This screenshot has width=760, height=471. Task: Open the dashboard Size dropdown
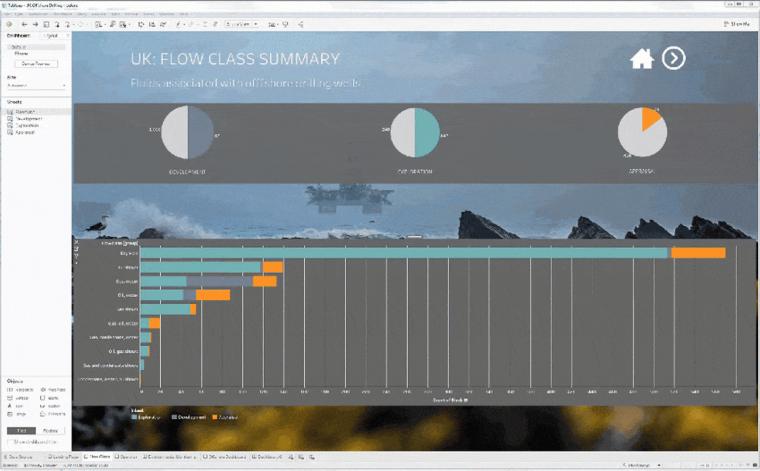(x=36, y=86)
